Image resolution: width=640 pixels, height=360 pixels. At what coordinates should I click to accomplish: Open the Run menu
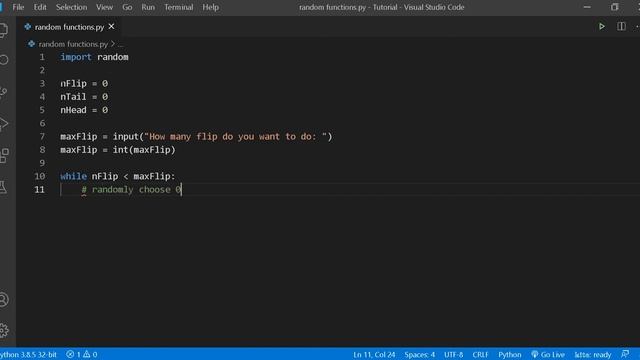click(x=148, y=7)
